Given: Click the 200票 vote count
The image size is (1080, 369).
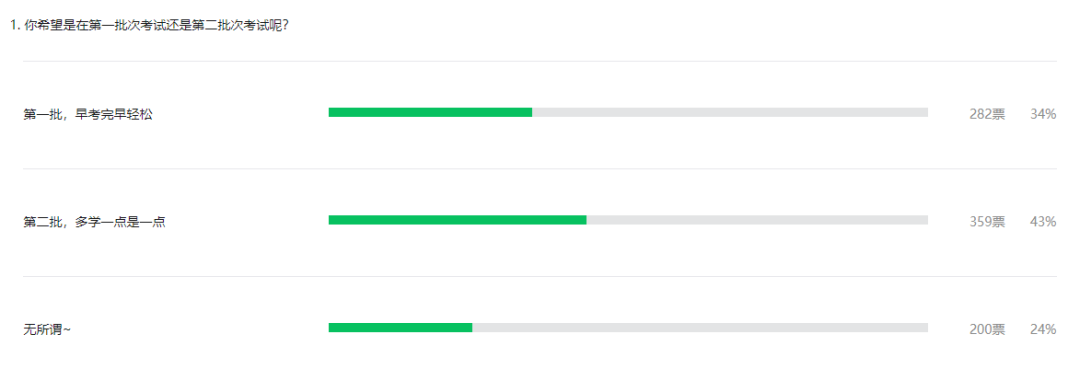Looking at the screenshot, I should [x=987, y=330].
